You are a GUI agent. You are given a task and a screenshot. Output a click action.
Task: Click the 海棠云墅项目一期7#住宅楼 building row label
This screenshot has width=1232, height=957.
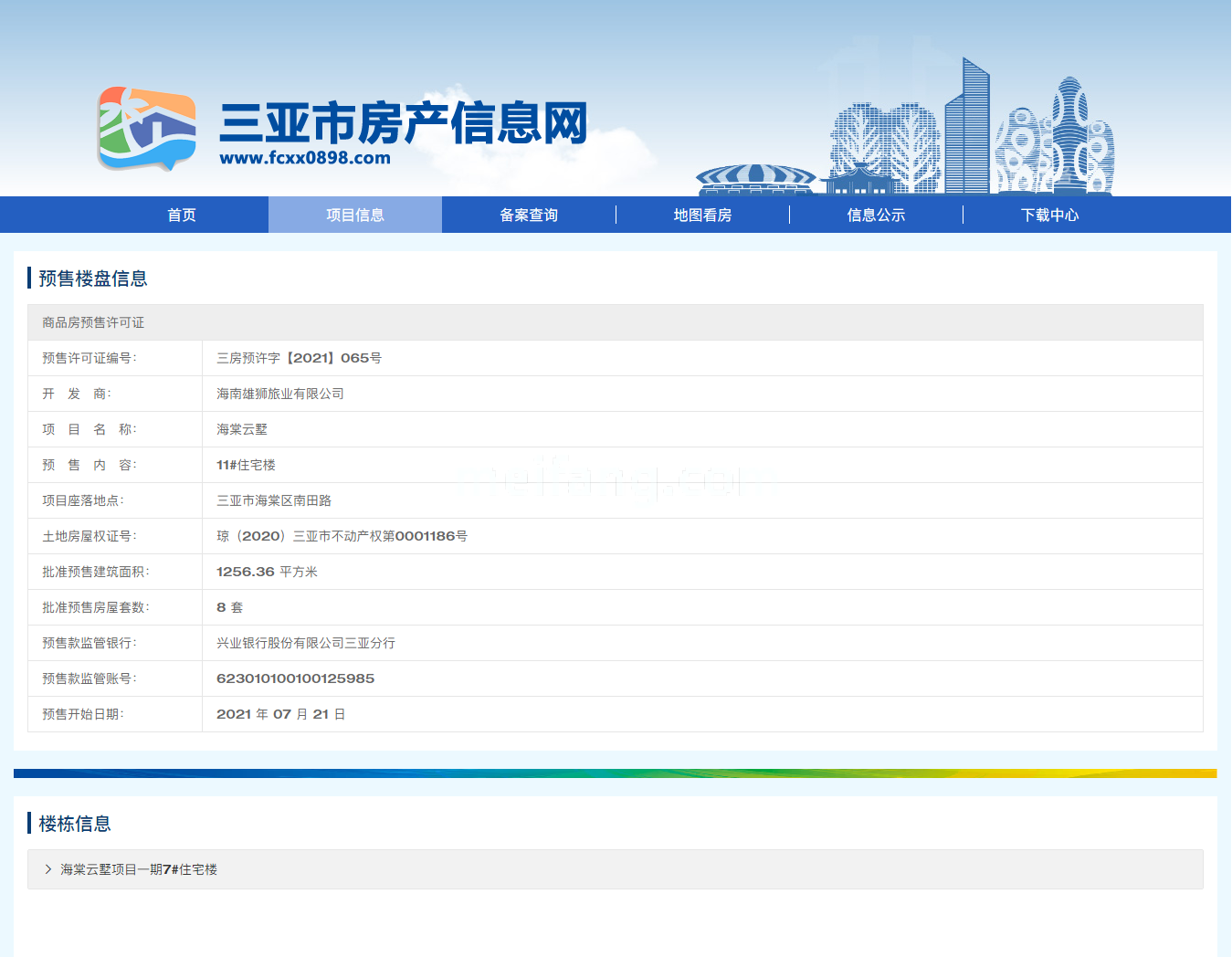click(139, 869)
